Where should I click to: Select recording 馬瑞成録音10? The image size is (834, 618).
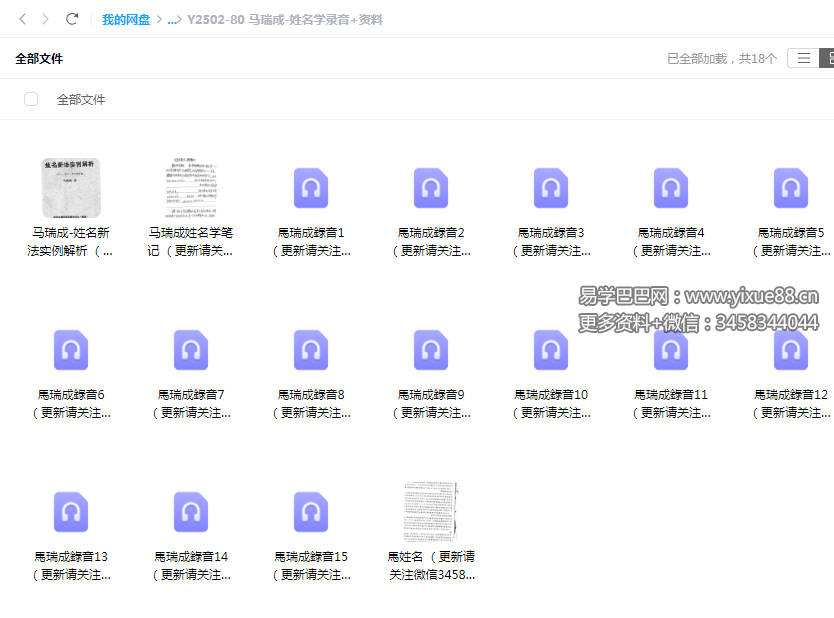550,350
